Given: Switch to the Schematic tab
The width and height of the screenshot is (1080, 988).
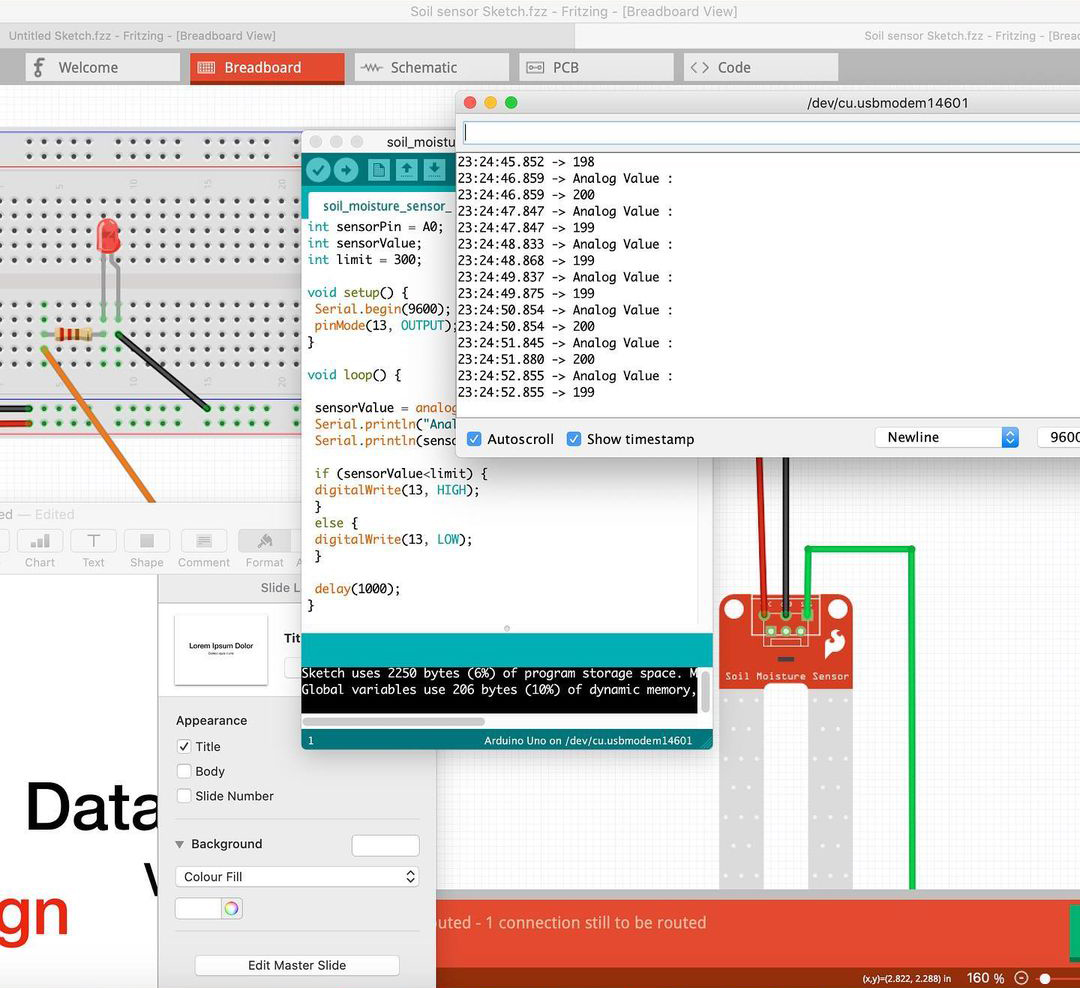Looking at the screenshot, I should [432, 68].
